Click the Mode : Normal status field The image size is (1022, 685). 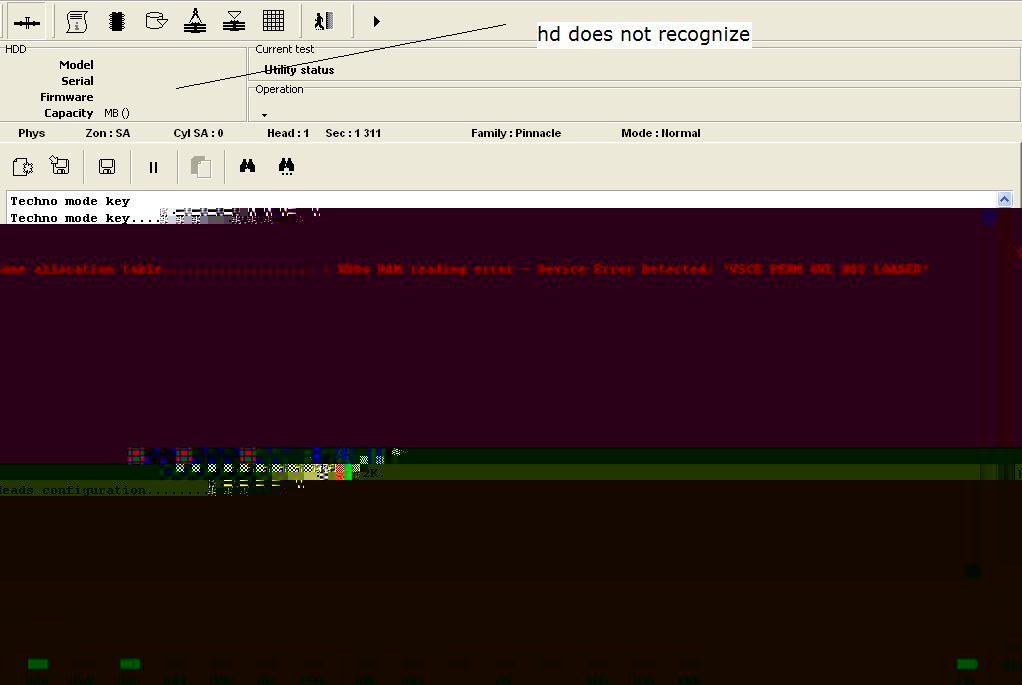coord(660,133)
